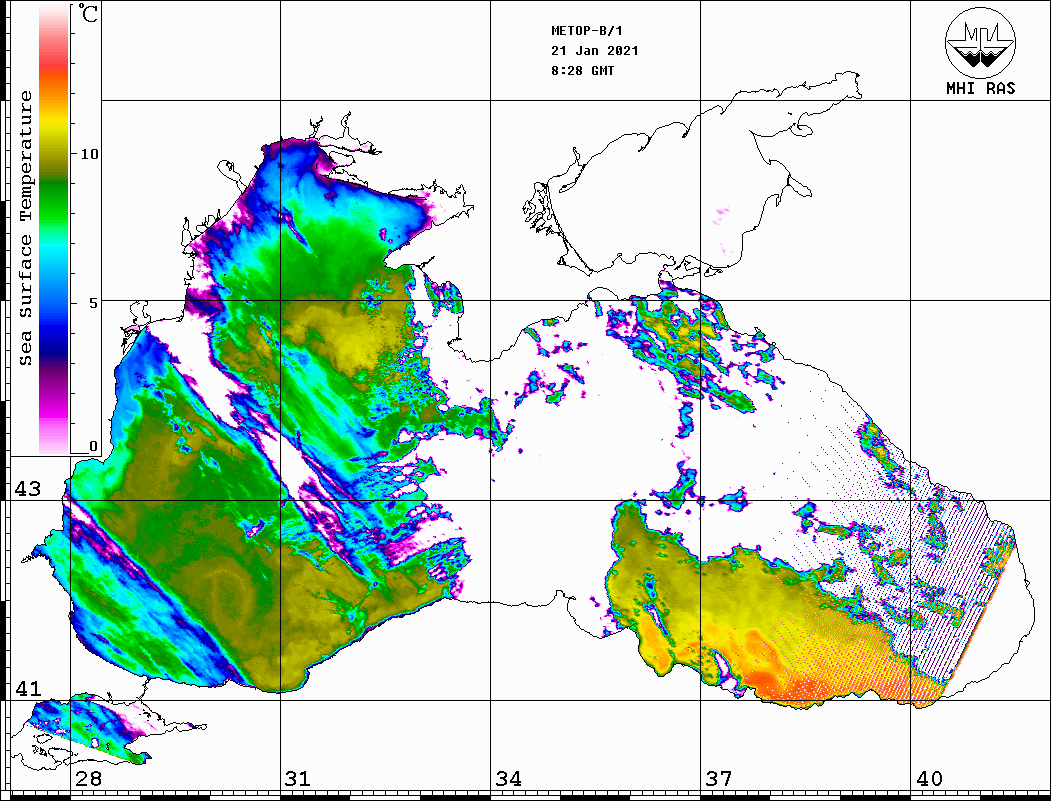Click the green section of the color bar
The image size is (1051, 801).
[54, 201]
